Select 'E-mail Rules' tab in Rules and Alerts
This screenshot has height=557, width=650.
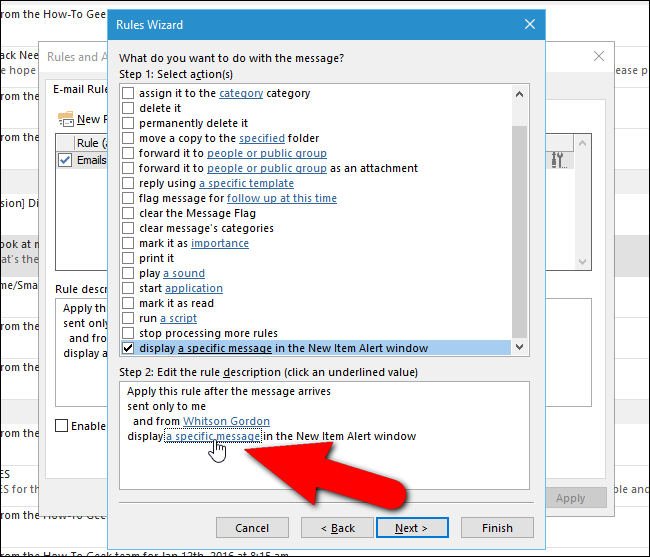tap(80, 89)
